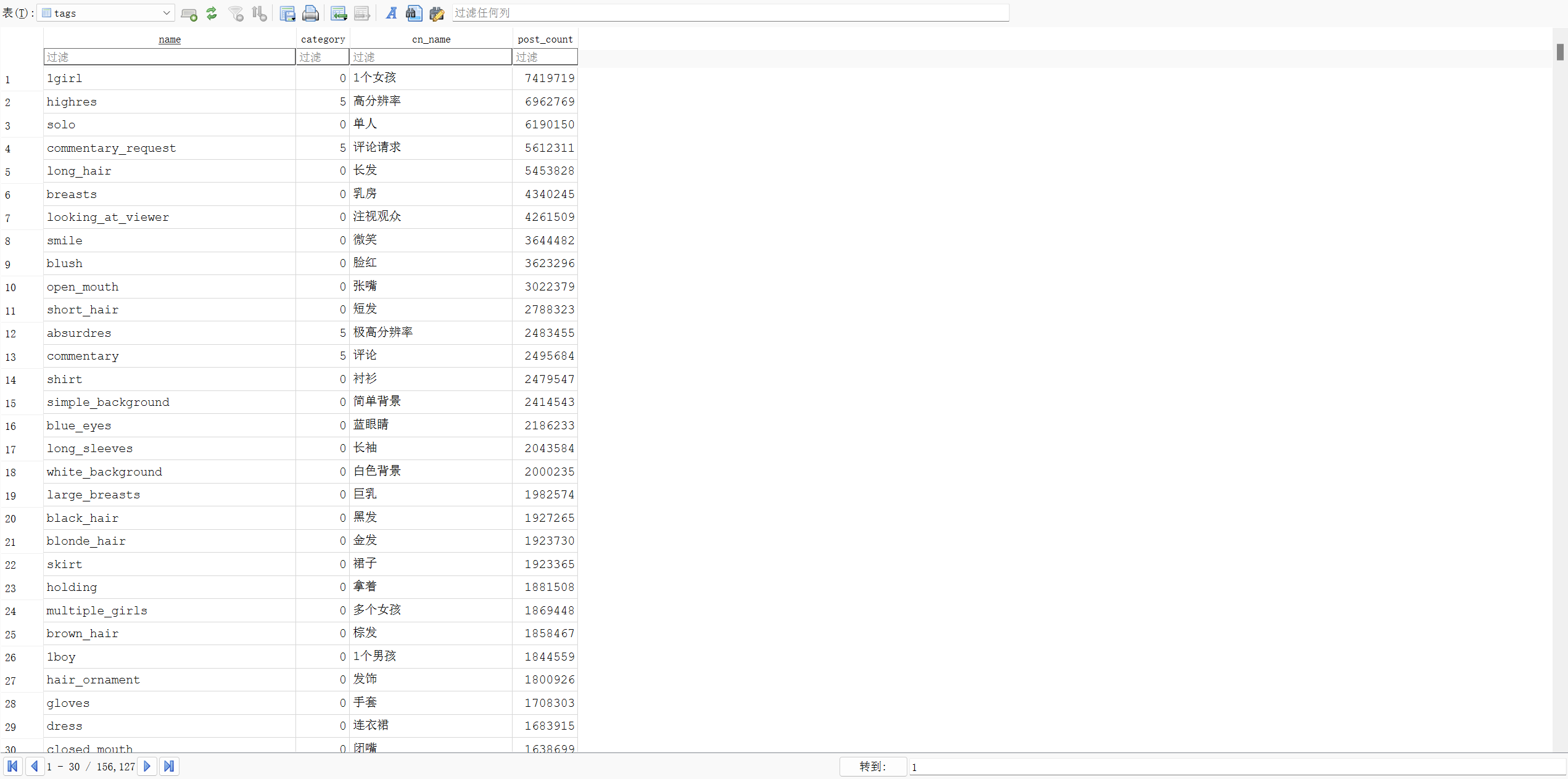
Task: Click the go to last page button
Action: [x=169, y=766]
